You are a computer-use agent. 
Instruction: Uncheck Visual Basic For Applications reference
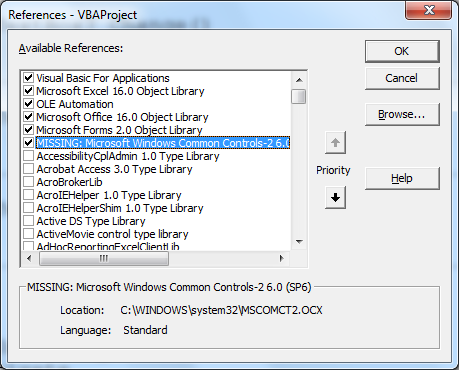pyautogui.click(x=29, y=78)
